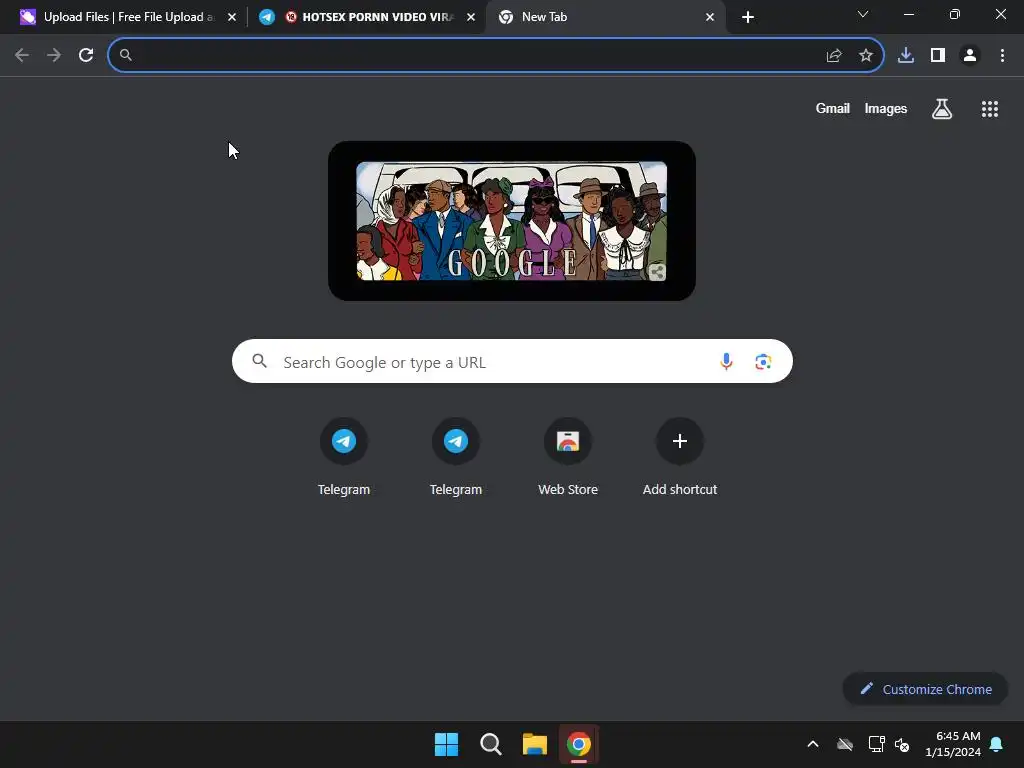
Task: Open the Chrome downloads icon
Action: [x=906, y=56]
